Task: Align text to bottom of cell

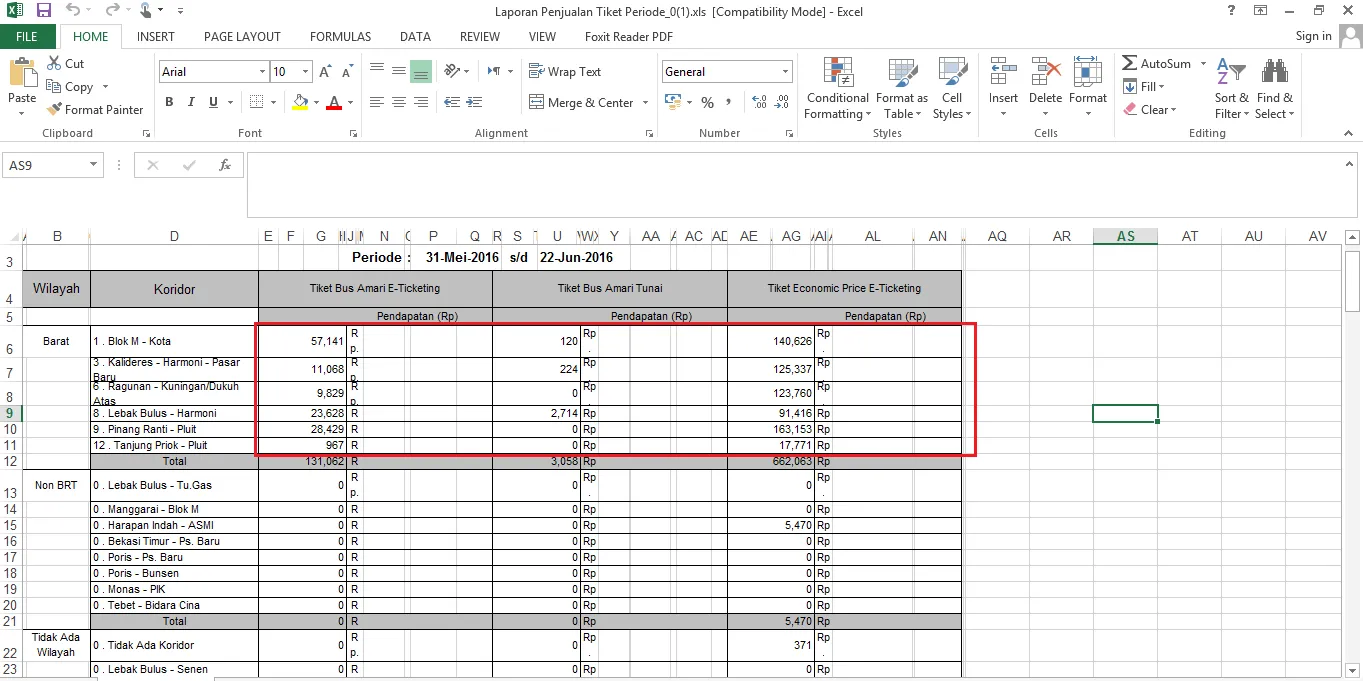Action: [x=420, y=71]
